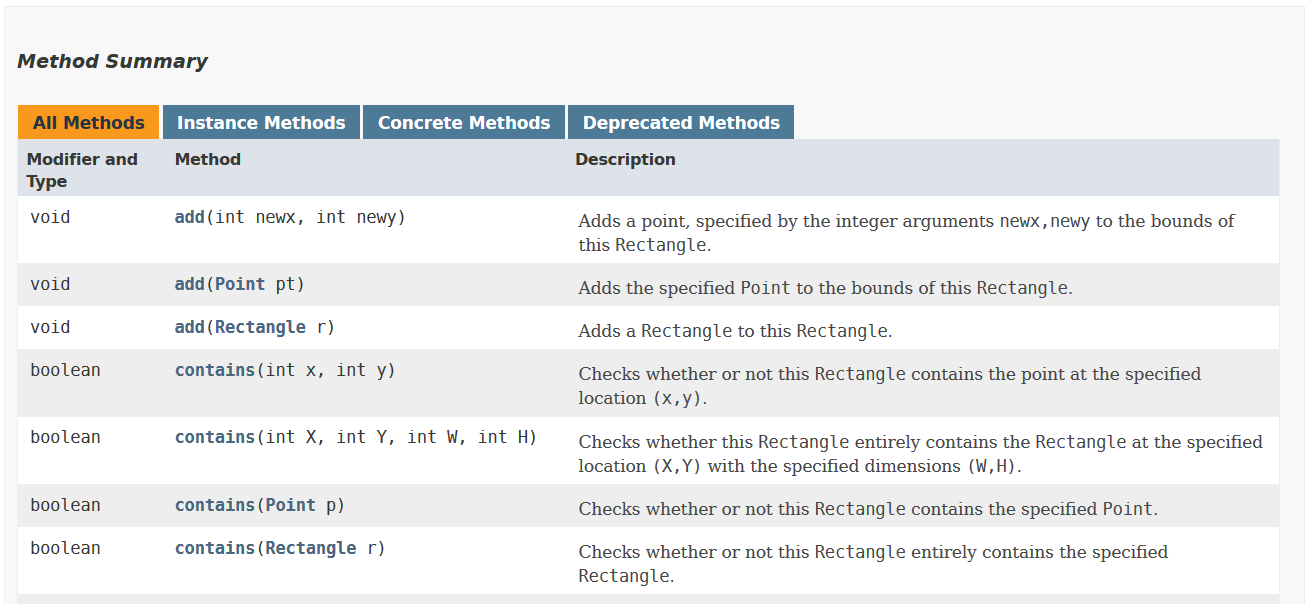Click the Modifier and Type column header

coord(82,170)
